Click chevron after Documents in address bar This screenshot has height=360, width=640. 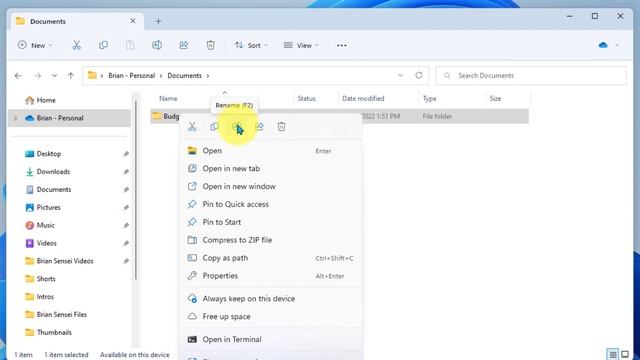tap(208, 76)
